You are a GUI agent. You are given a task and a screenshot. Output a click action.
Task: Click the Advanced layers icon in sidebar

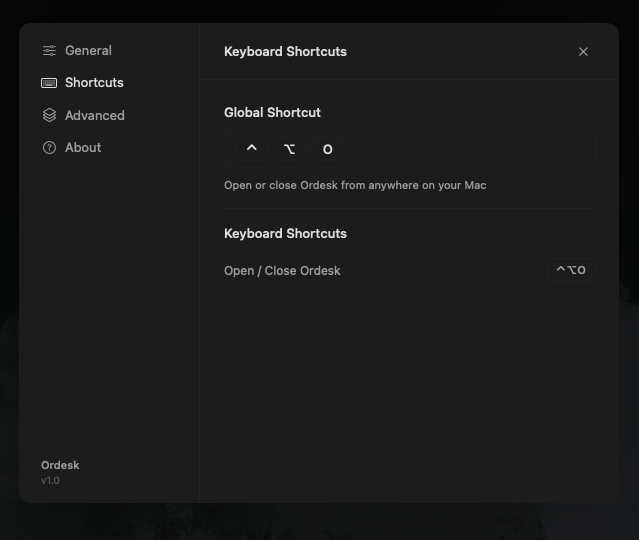click(x=49, y=115)
